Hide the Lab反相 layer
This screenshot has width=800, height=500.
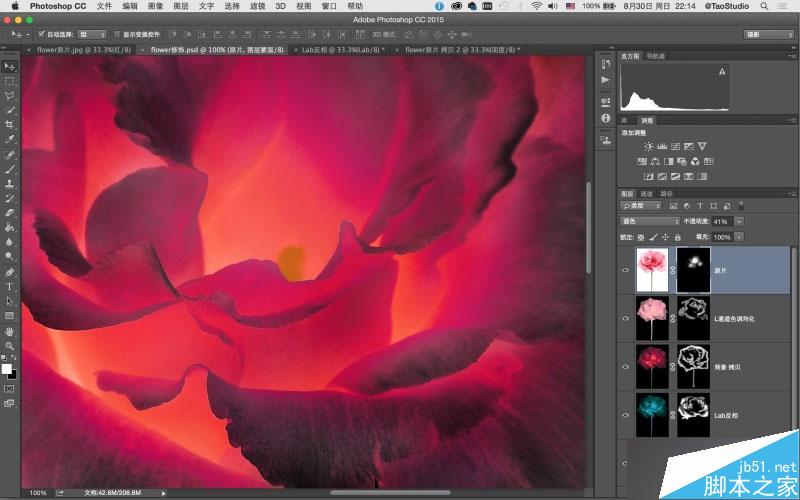[x=626, y=415]
